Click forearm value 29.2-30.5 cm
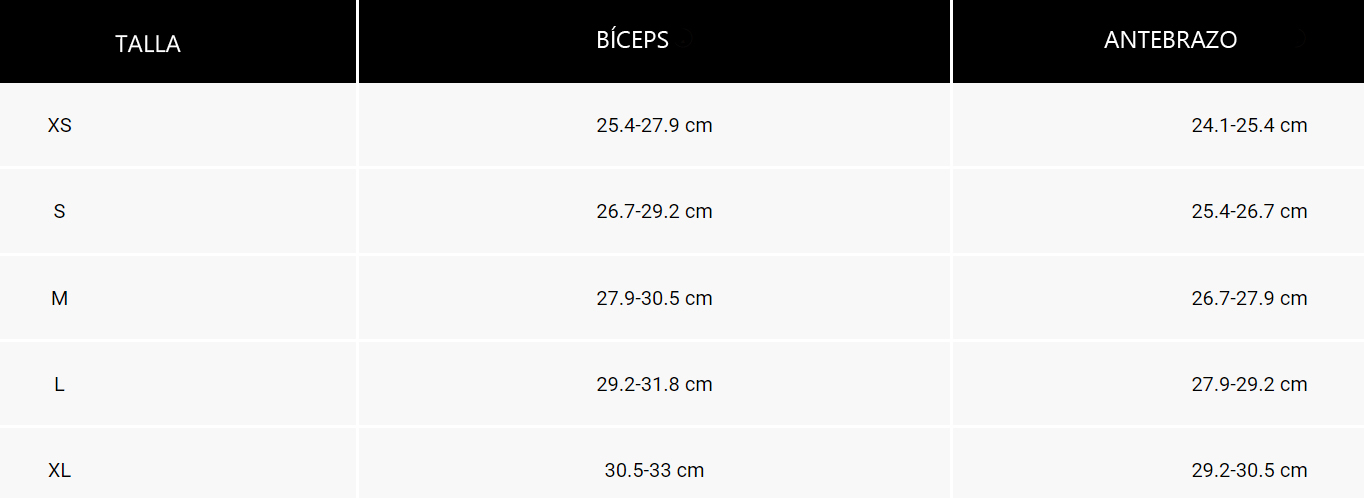The width and height of the screenshot is (1364, 498). [1249, 470]
